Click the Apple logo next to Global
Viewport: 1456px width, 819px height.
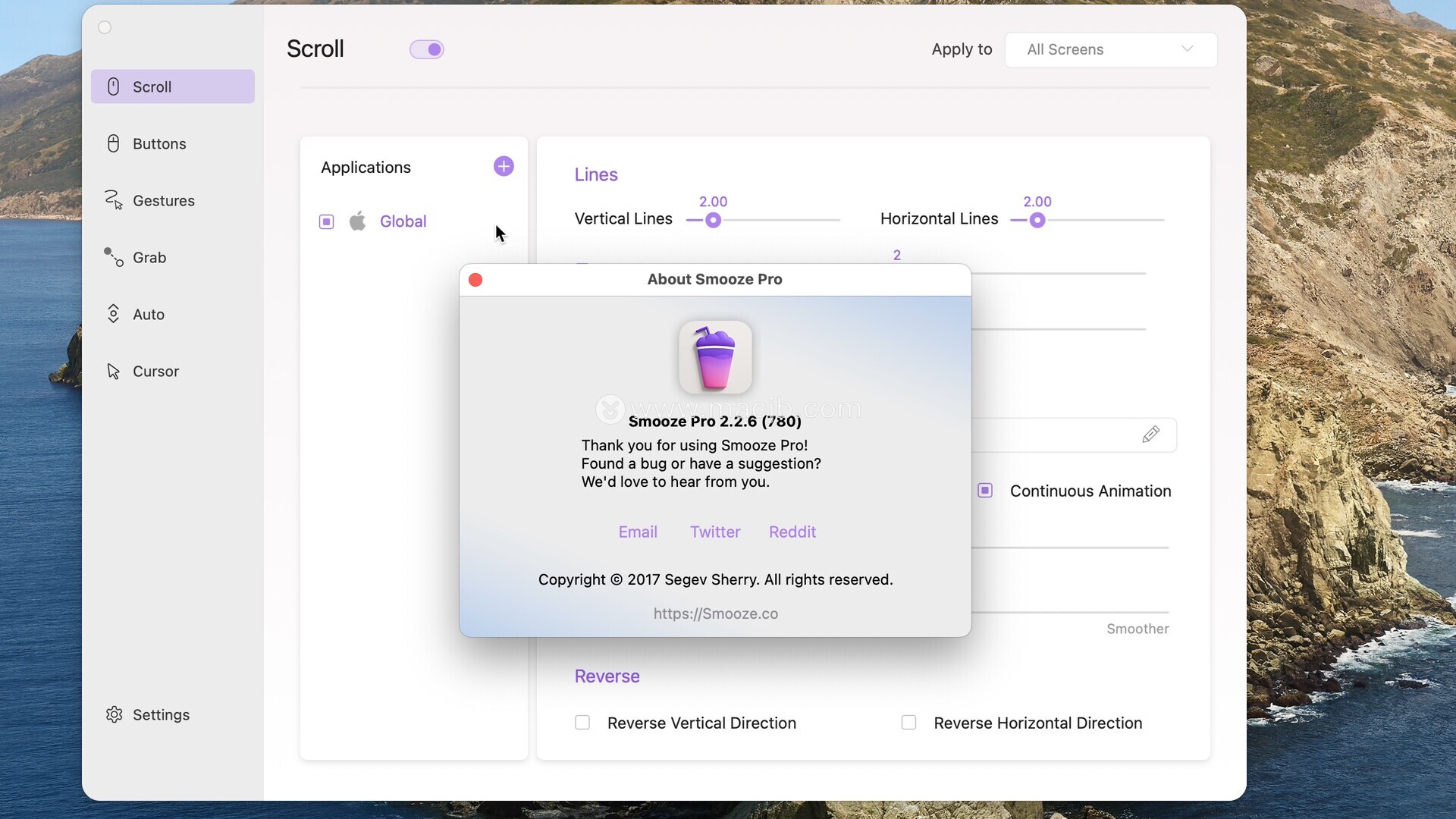pos(357,221)
